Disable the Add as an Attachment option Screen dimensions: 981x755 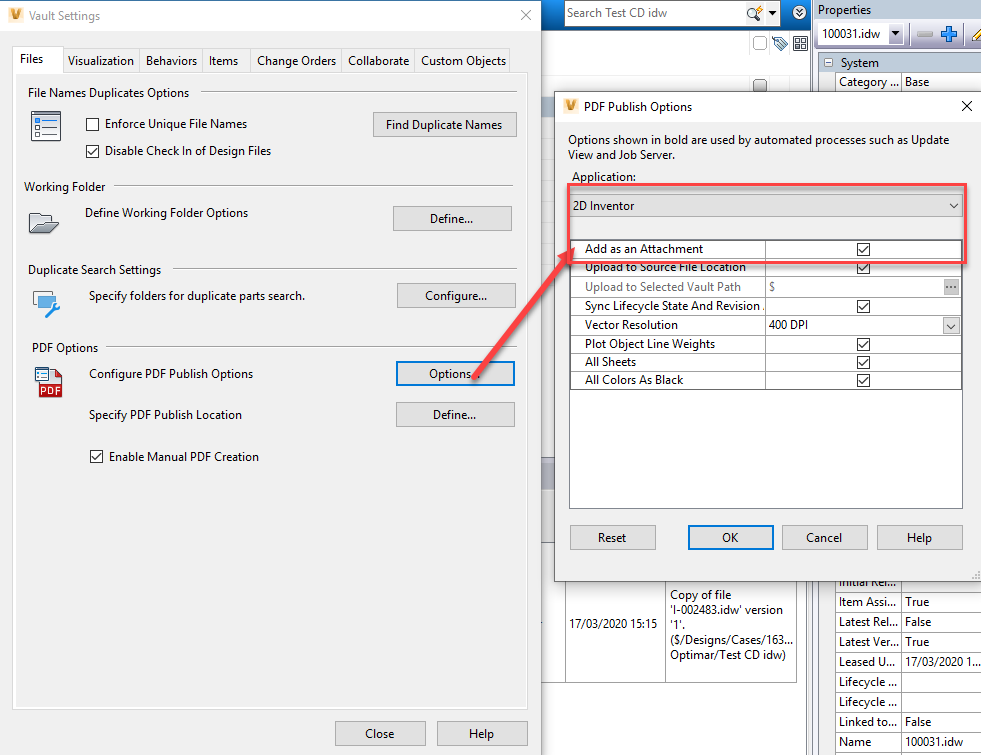862,249
